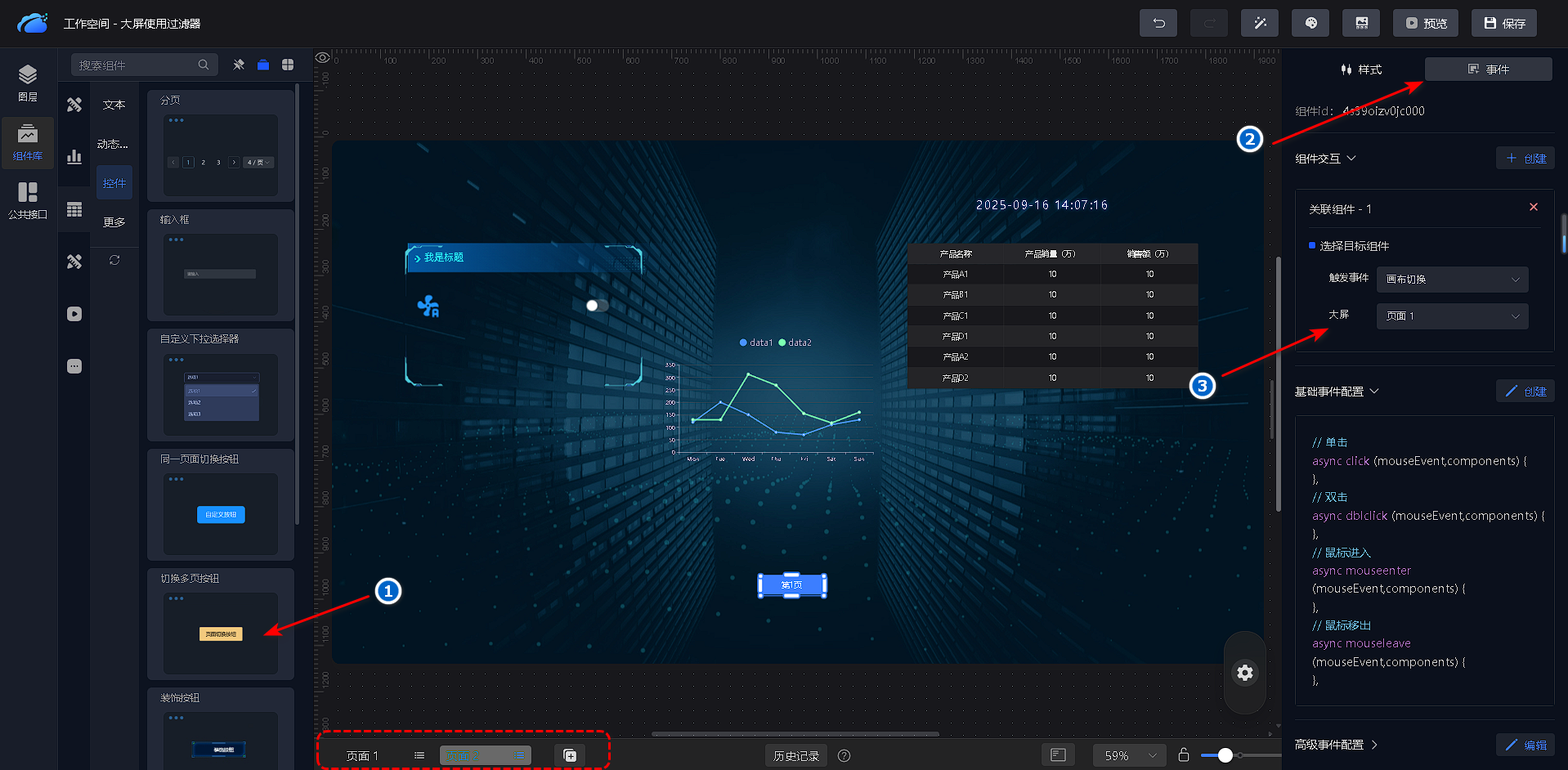
Task: Click the add new page icon
Action: (x=570, y=755)
